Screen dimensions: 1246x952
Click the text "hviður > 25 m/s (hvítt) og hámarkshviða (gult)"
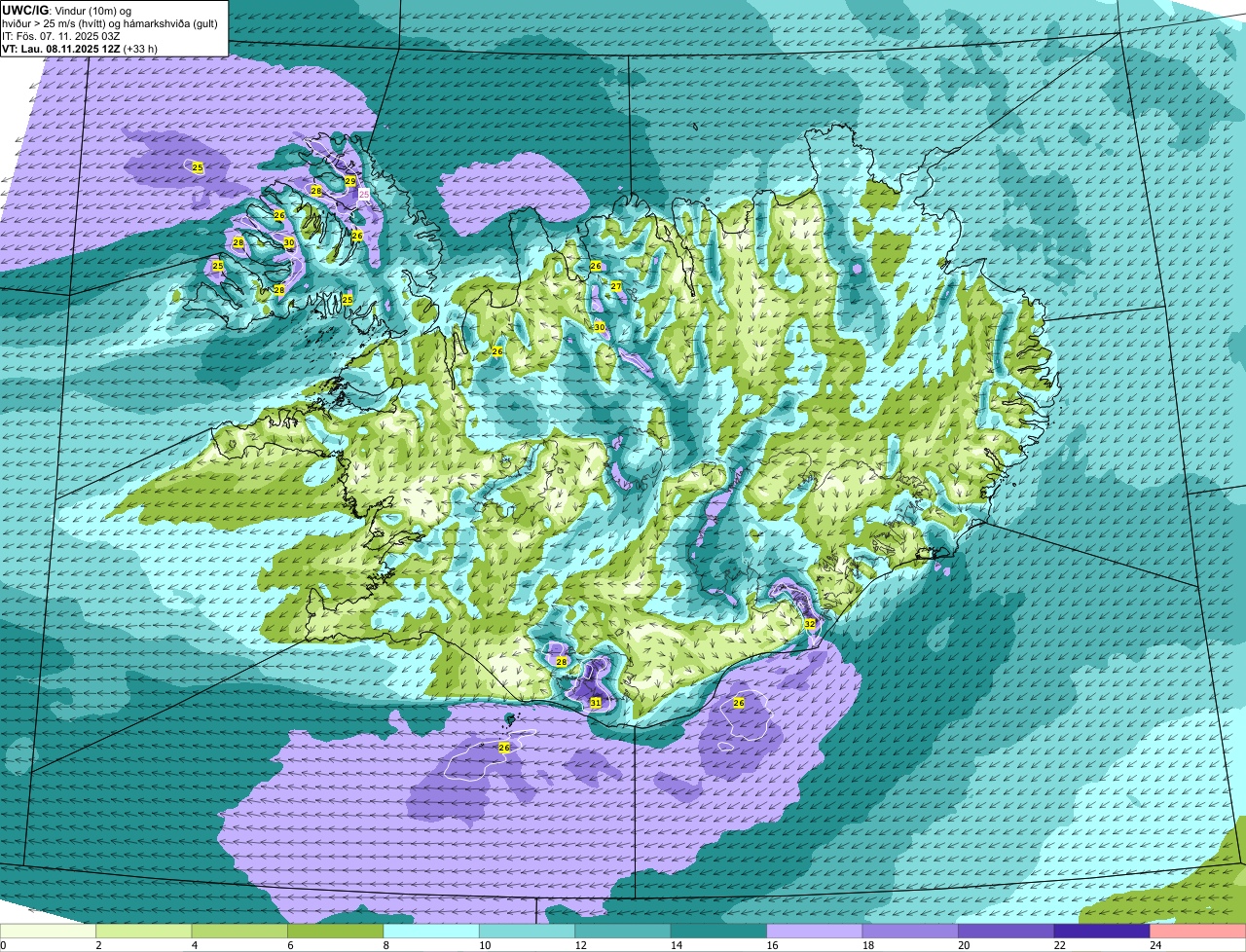pyautogui.click(x=110, y=22)
